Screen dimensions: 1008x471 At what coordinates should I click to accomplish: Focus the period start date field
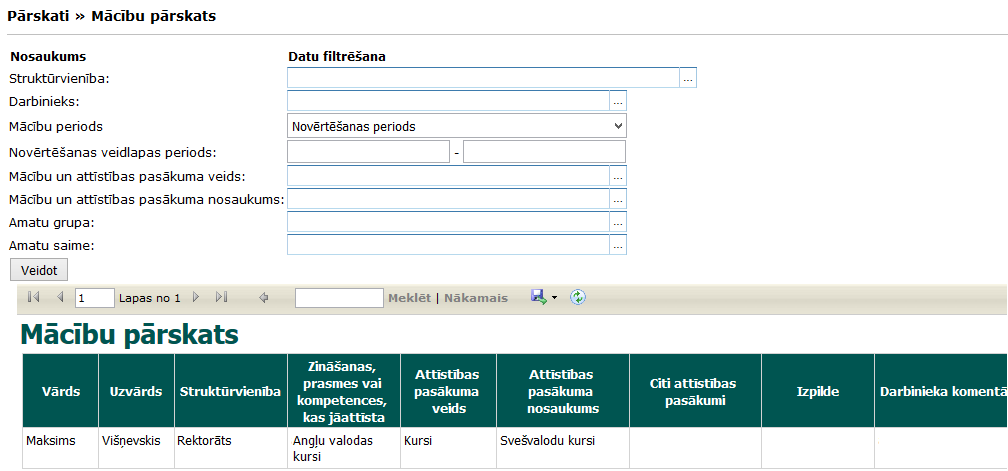[x=368, y=152]
